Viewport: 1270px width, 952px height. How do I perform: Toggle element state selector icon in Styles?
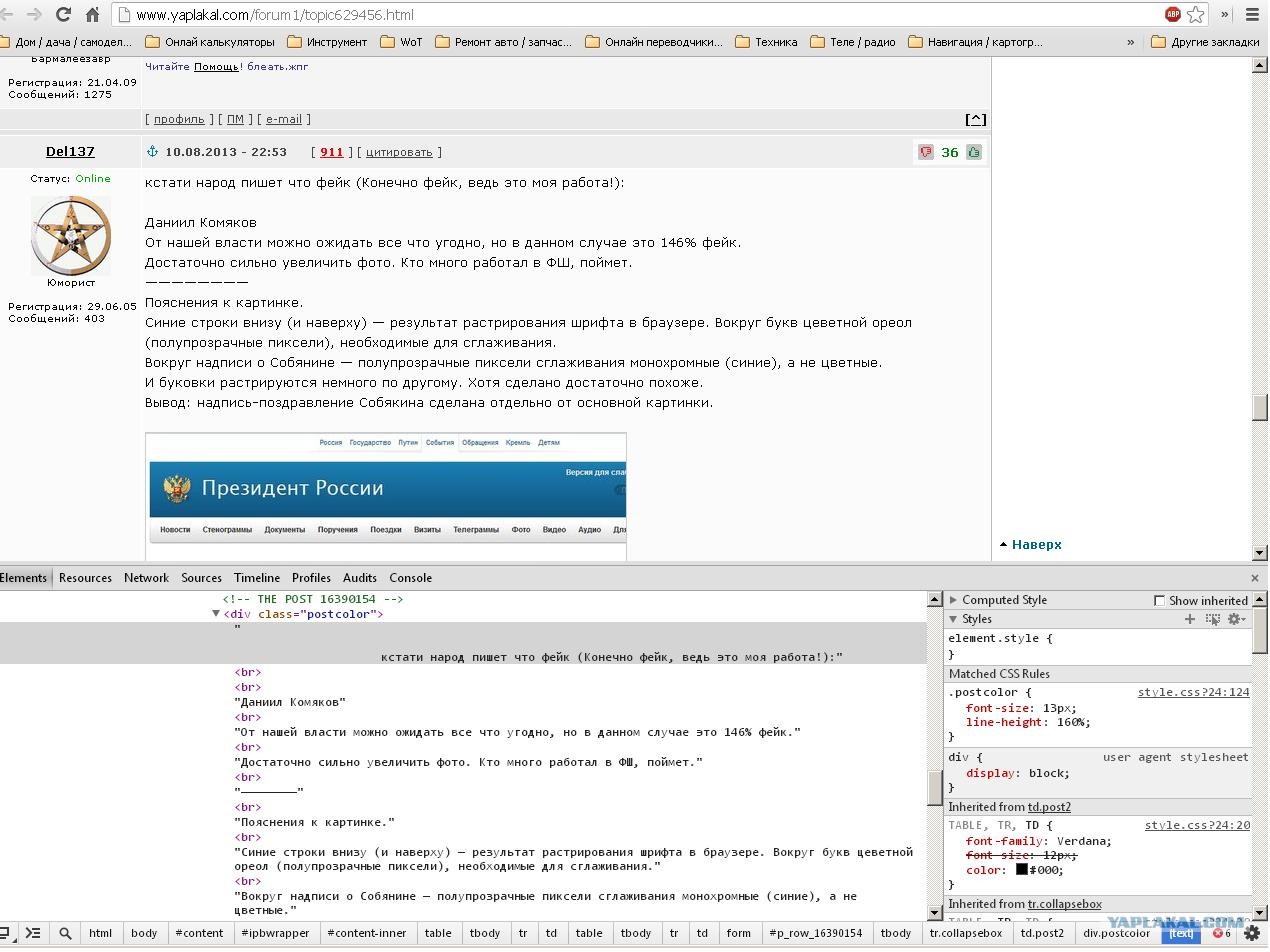[x=1212, y=619]
